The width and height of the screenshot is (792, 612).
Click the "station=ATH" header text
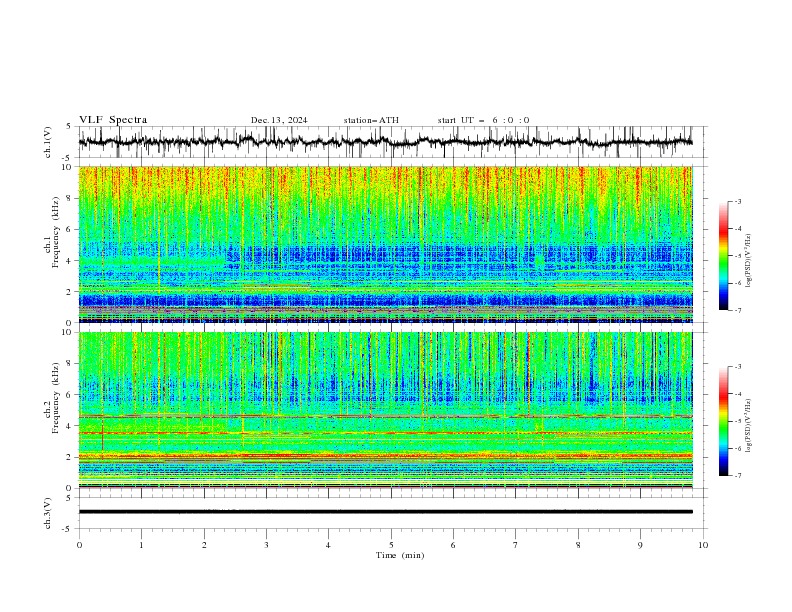coord(371,120)
